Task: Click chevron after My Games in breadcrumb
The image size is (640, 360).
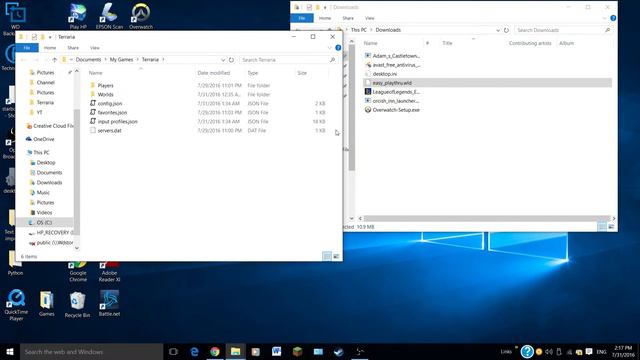Action: coord(137,60)
